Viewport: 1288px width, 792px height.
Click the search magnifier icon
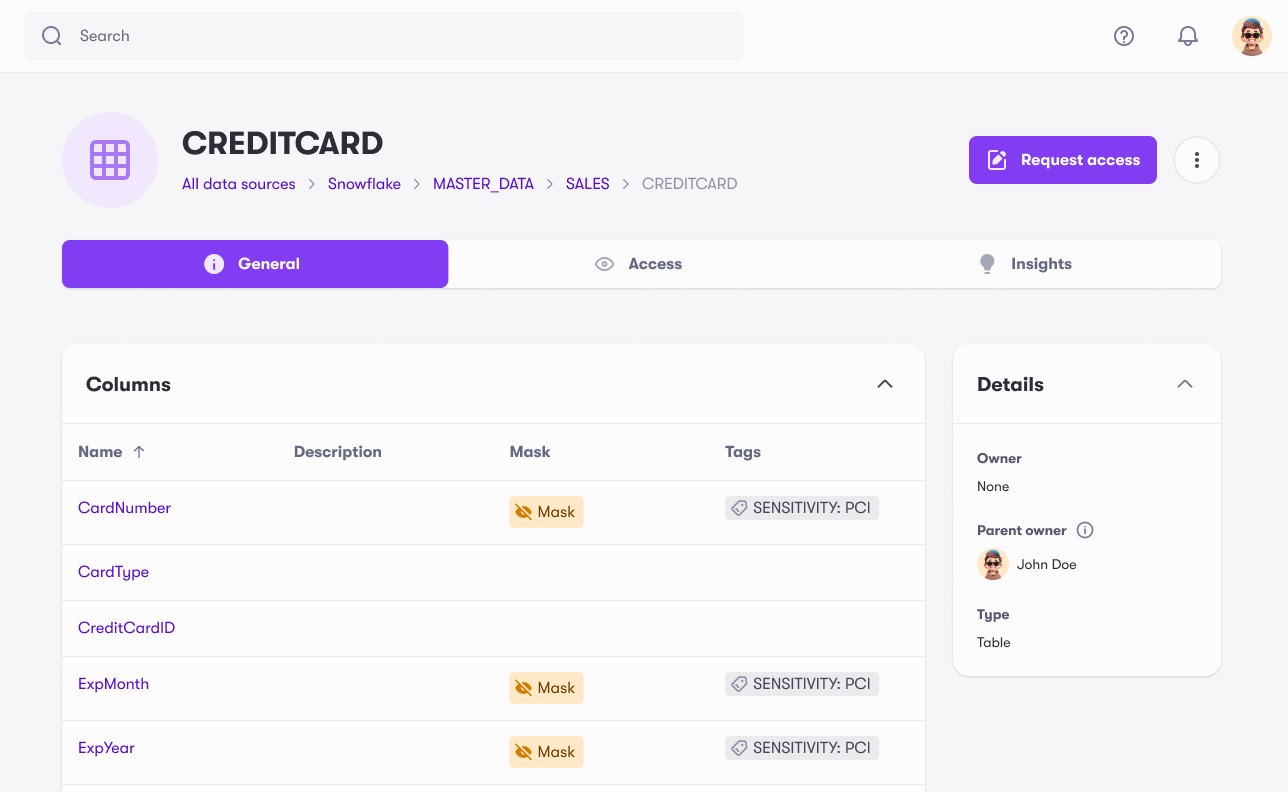tap(51, 35)
